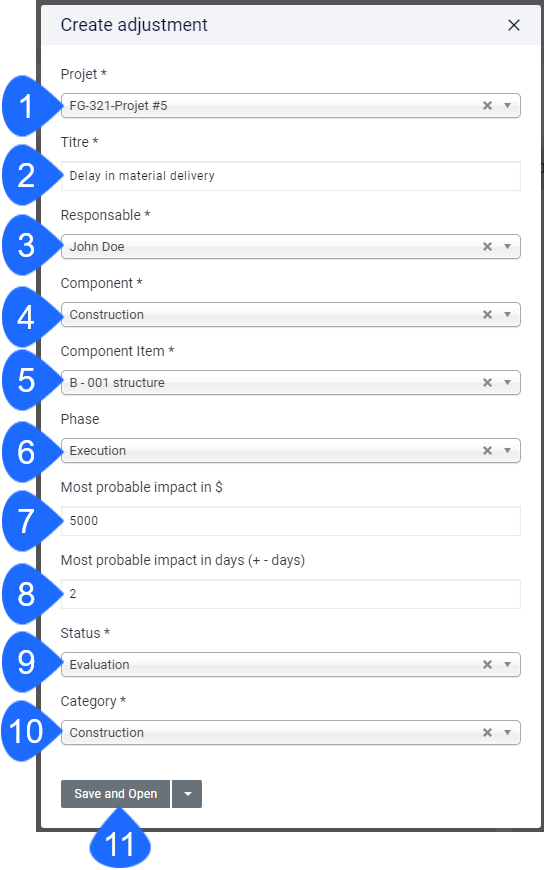Focus the Titre text field
The image size is (544, 870).
pyautogui.click(x=291, y=176)
